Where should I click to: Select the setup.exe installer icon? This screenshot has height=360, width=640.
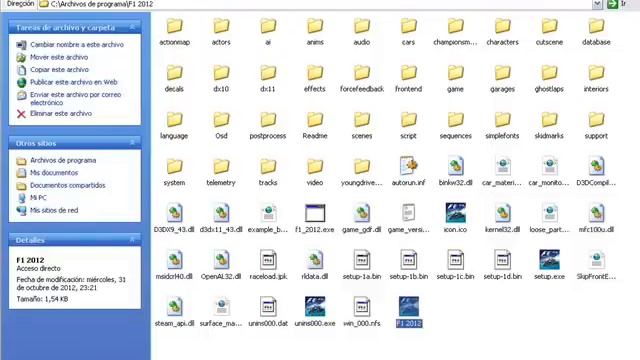(549, 260)
